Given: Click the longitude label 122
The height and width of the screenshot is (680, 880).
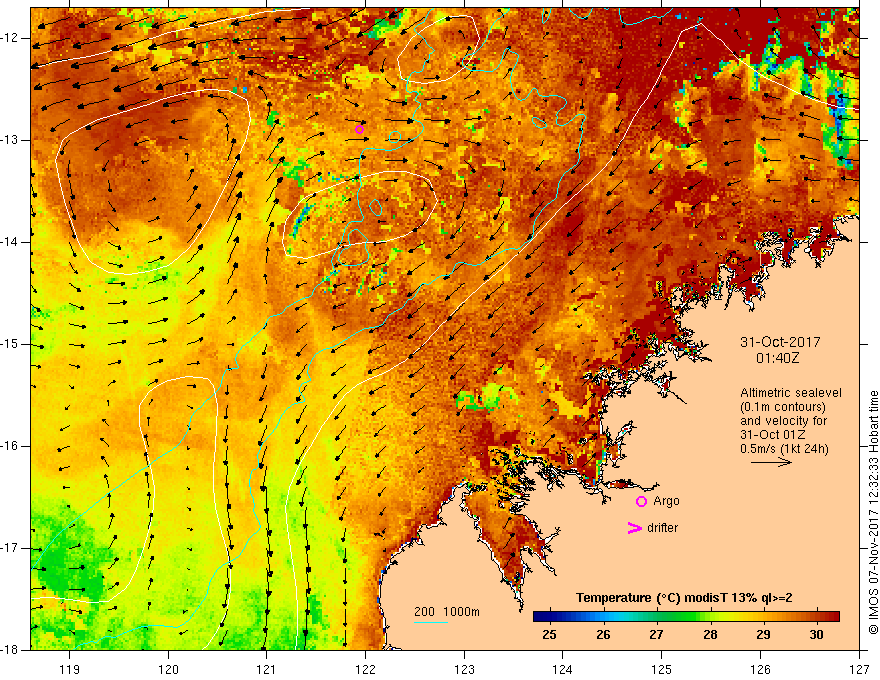Looking at the screenshot, I should tap(365, 669).
